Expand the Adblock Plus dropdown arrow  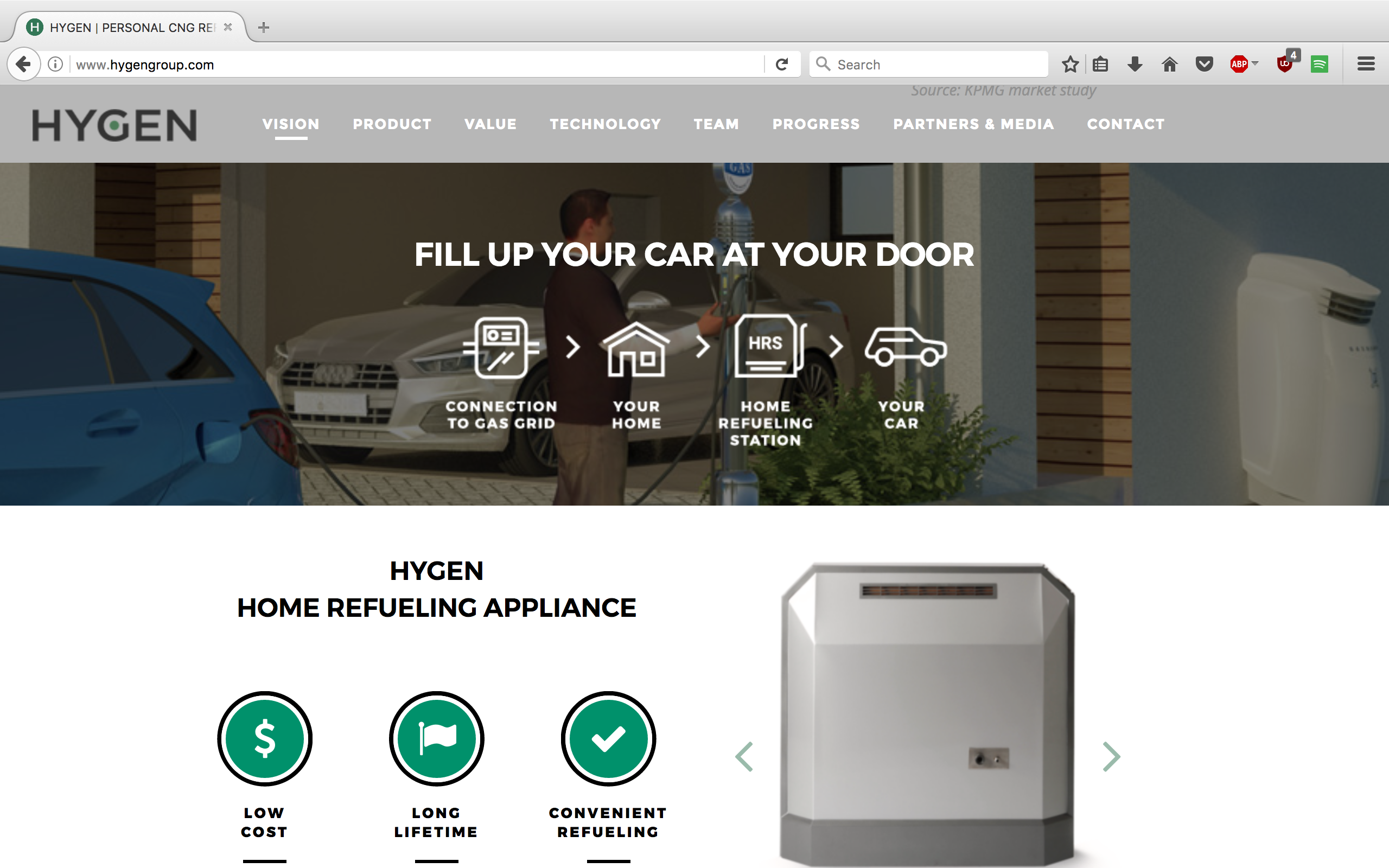coord(1256,63)
